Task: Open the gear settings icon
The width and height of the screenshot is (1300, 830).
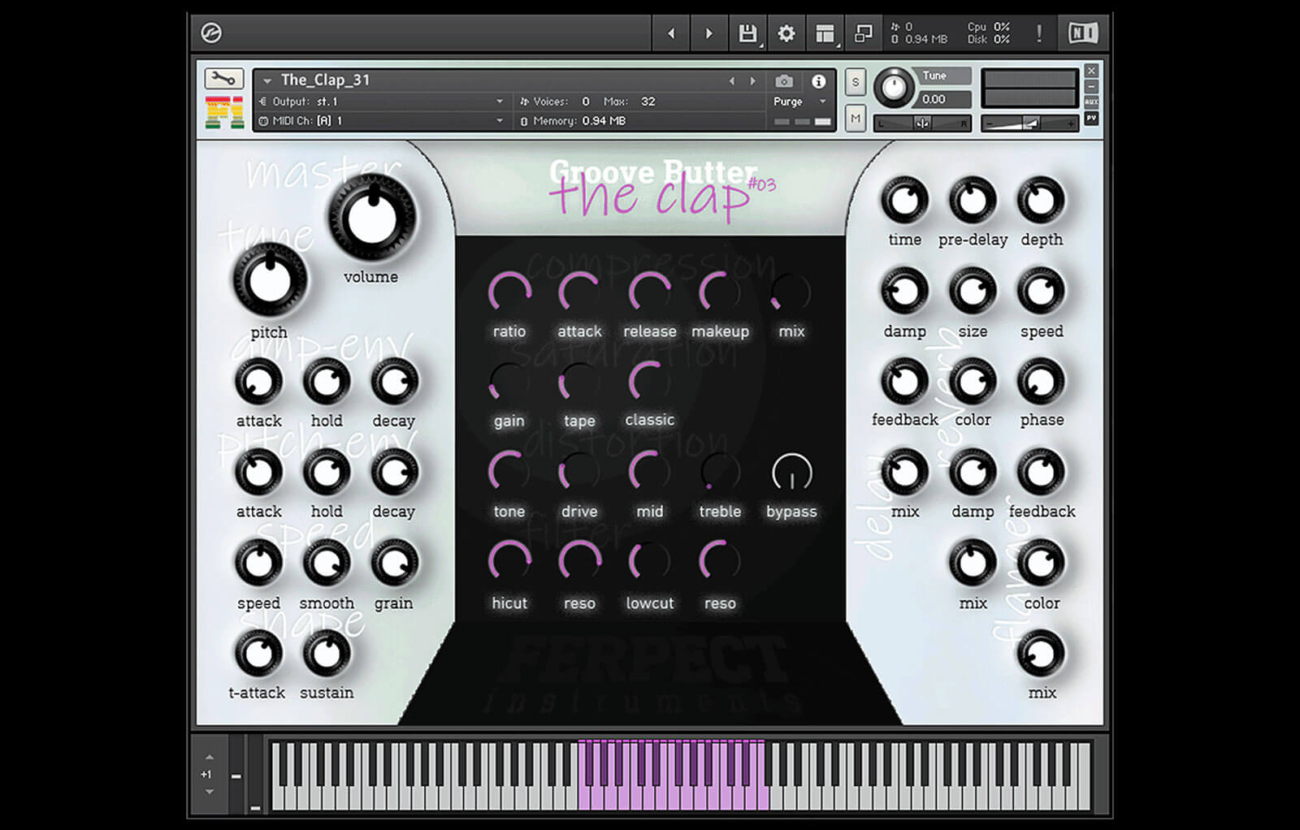Action: coord(786,33)
